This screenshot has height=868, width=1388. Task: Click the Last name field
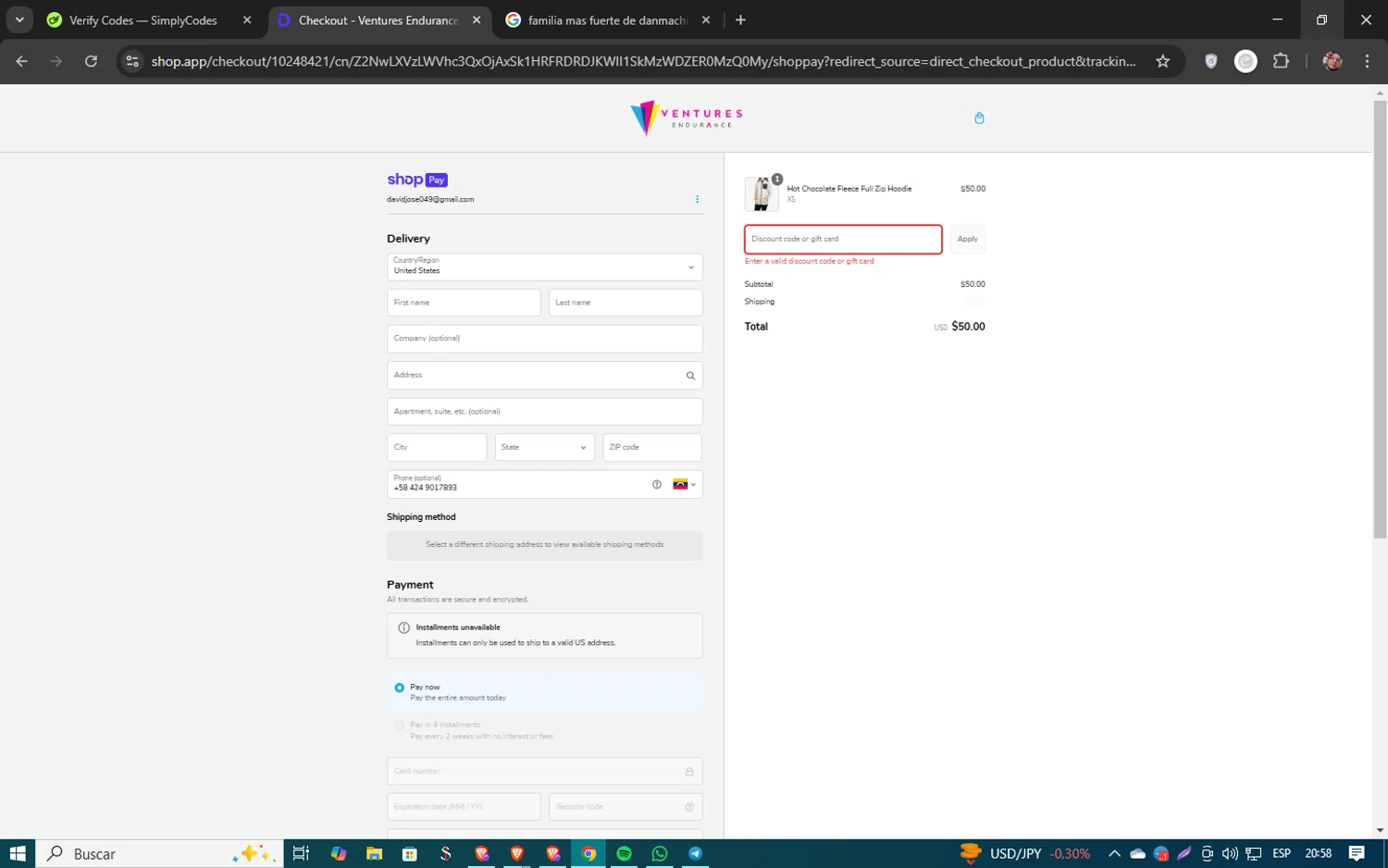point(626,303)
